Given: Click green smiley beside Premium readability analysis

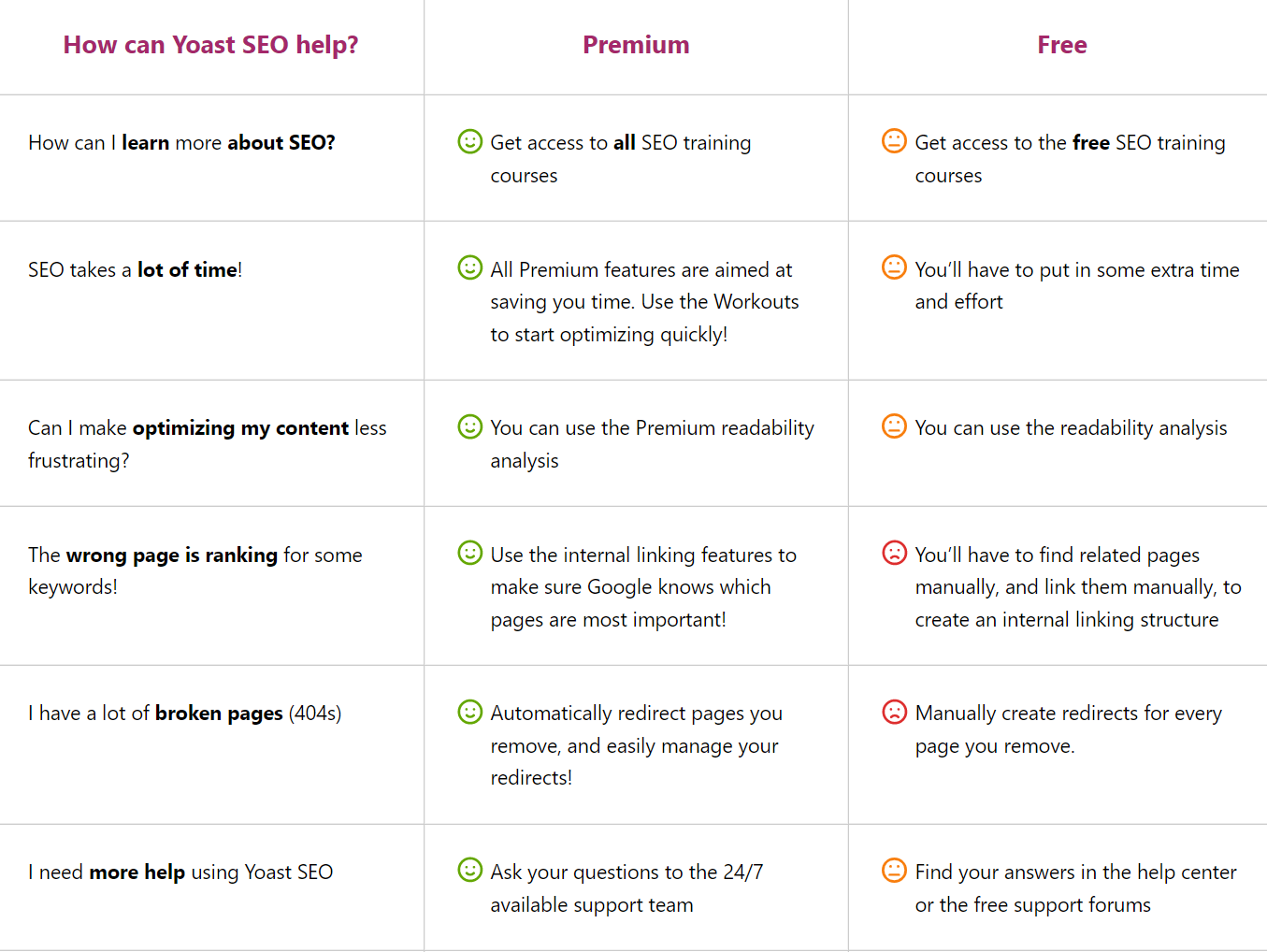Looking at the screenshot, I should point(469,426).
